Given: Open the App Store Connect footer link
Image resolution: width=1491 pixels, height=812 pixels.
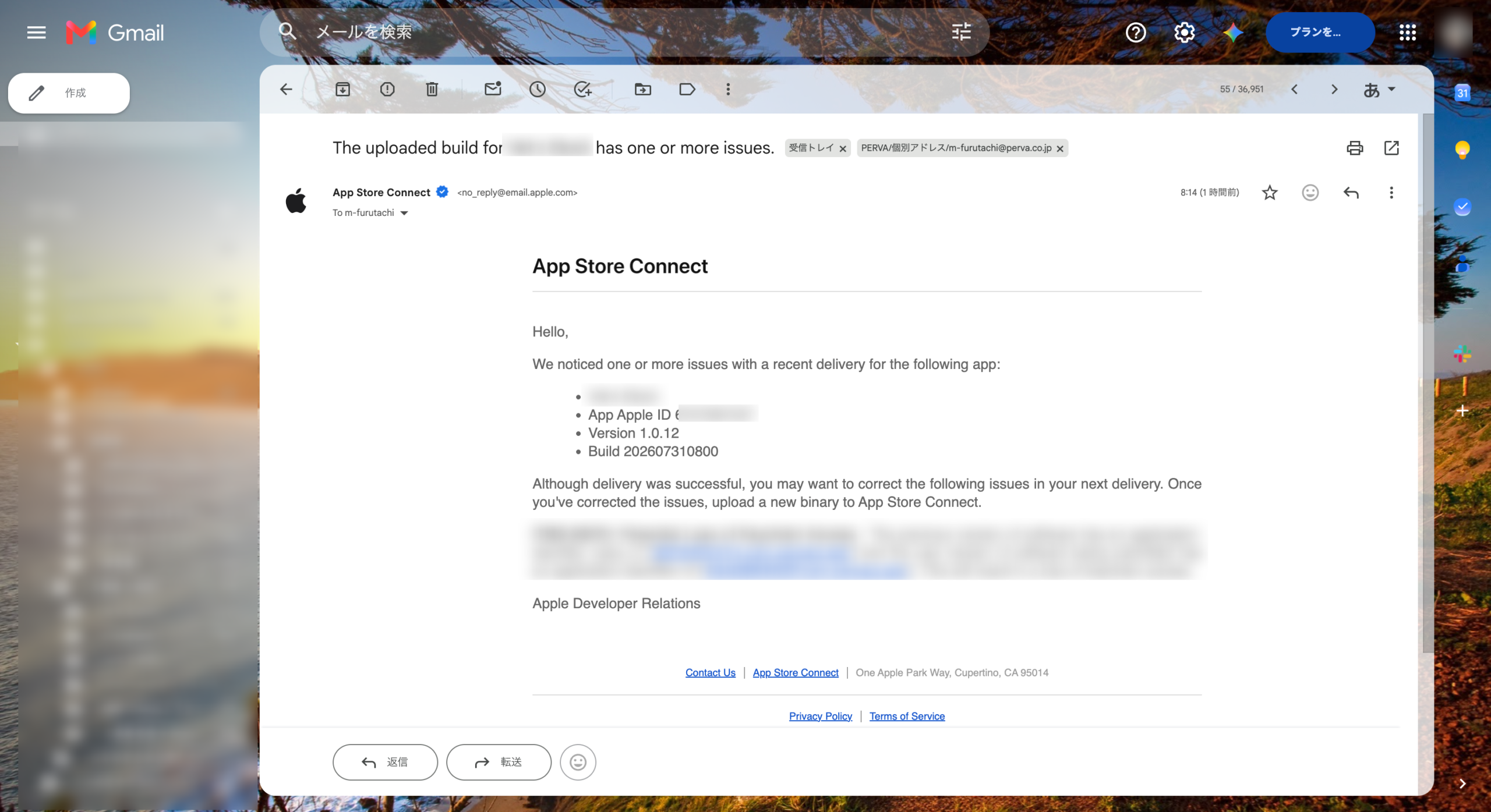Looking at the screenshot, I should (x=796, y=672).
